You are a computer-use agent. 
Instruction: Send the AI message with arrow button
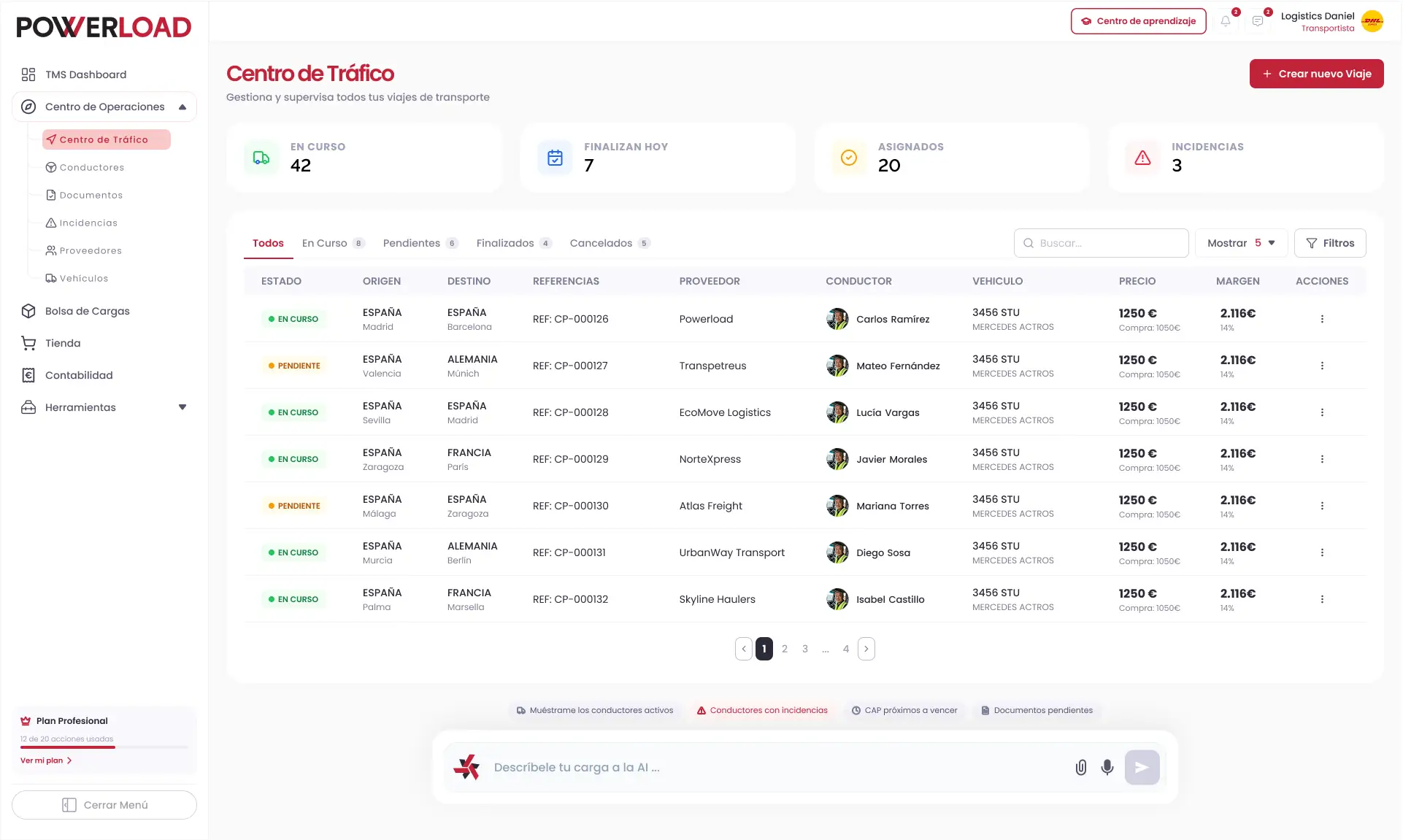(x=1142, y=767)
